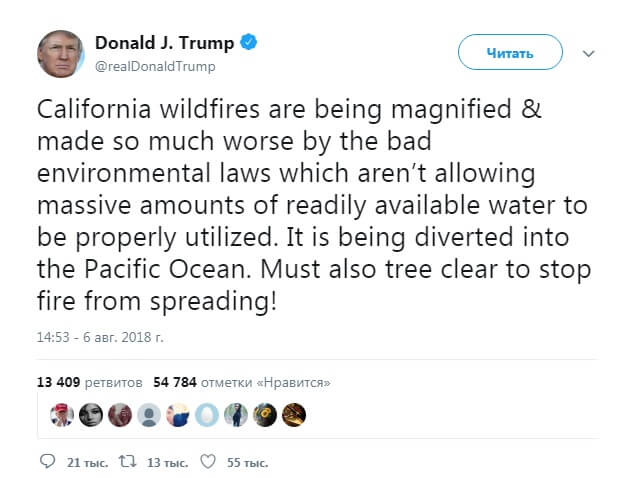Open Donald J. Trump's profile photo
This screenshot has width=632, height=478.
(x=60, y=54)
